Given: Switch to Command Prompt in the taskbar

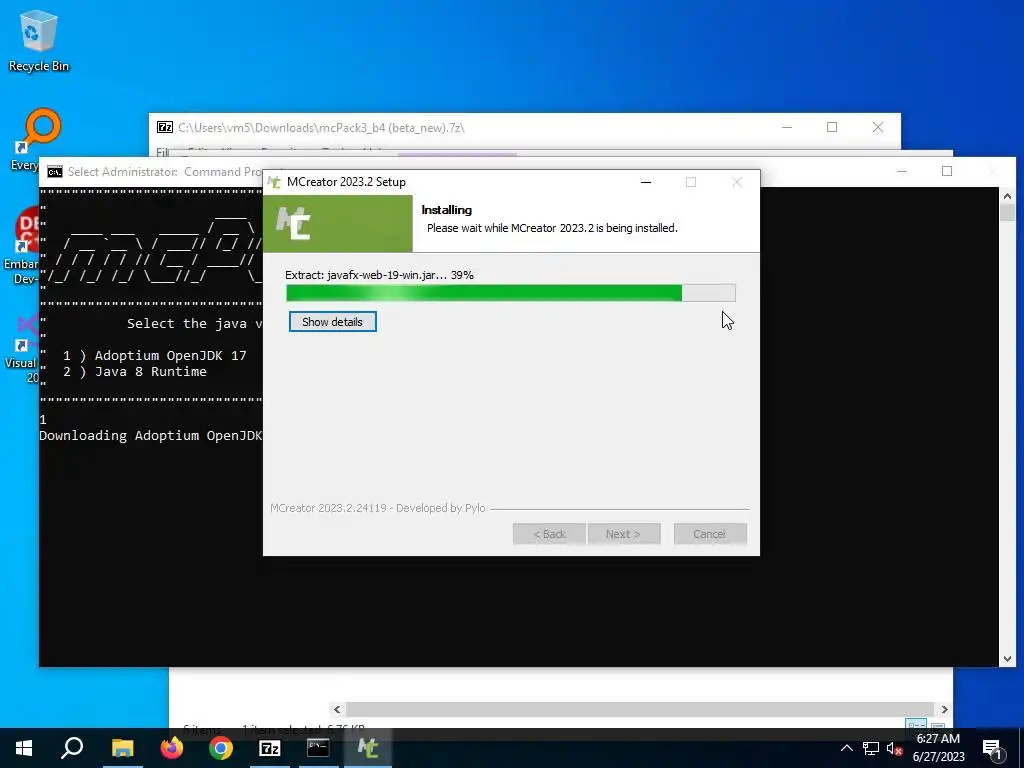Looking at the screenshot, I should pyautogui.click(x=319, y=748).
